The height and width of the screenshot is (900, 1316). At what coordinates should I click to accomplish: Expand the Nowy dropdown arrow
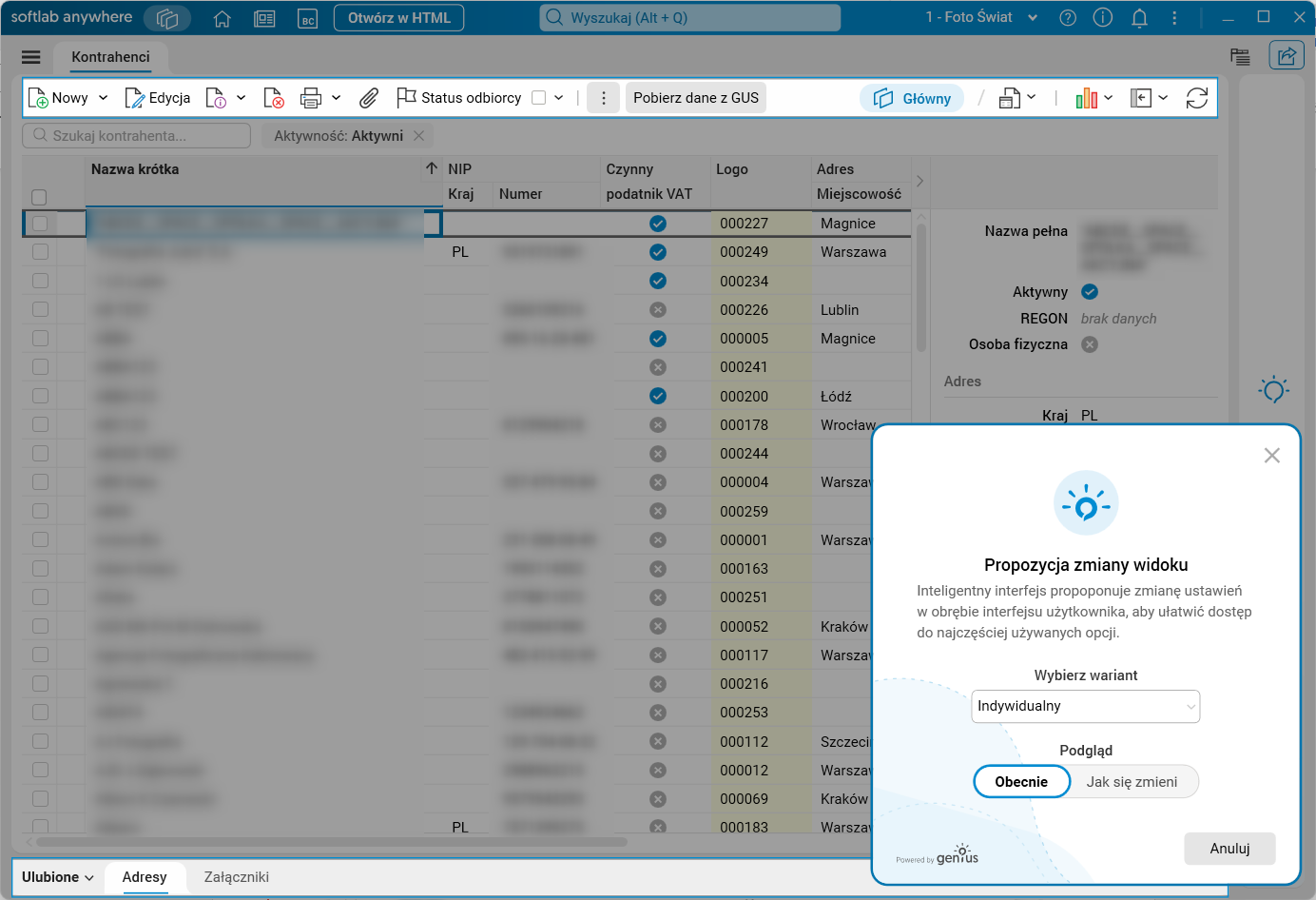(104, 98)
